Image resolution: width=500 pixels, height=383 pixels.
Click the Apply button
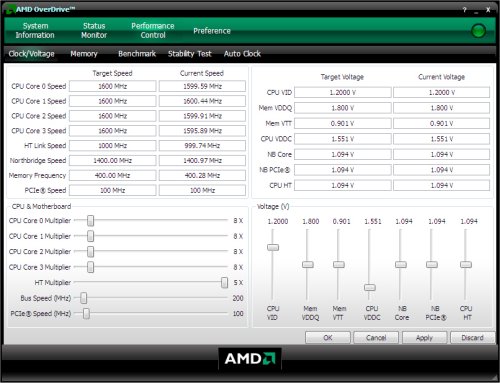(424, 338)
